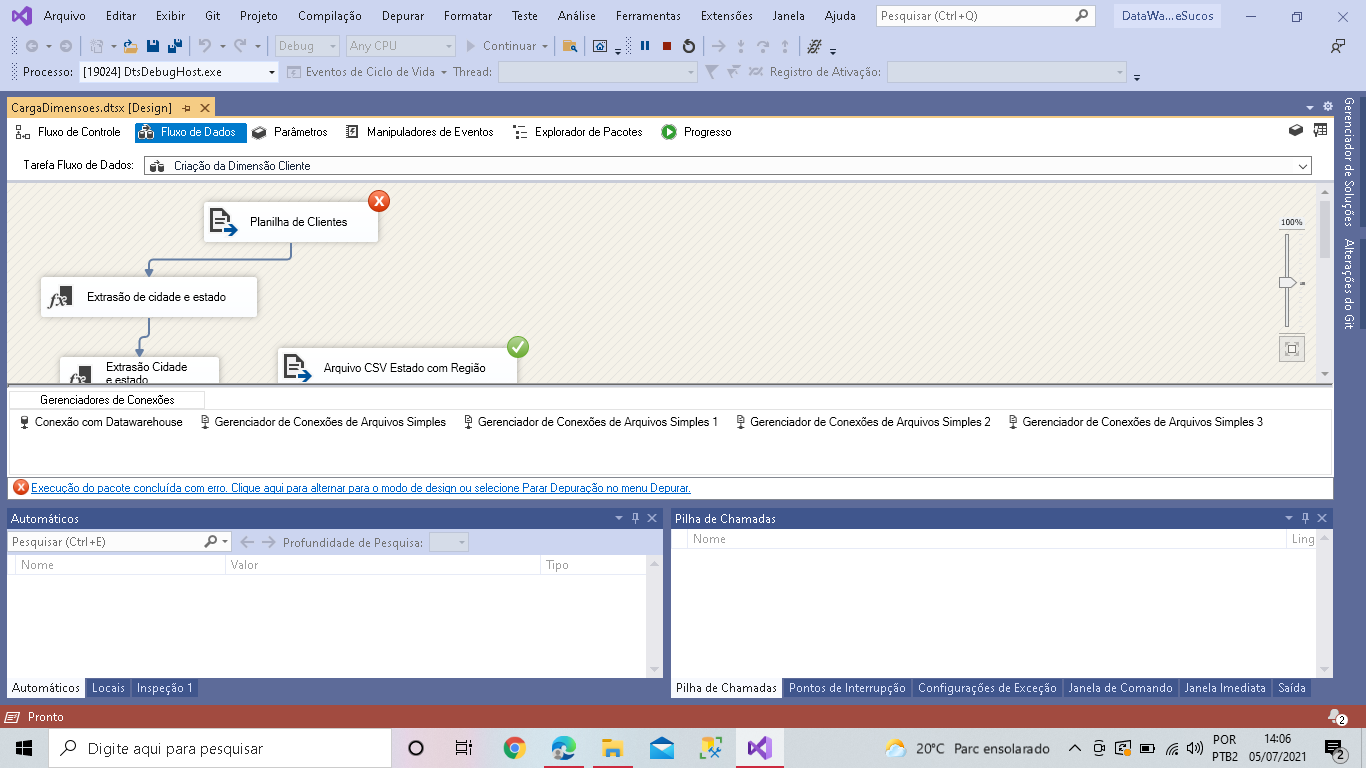Click the Open File folder icon

click(130, 46)
